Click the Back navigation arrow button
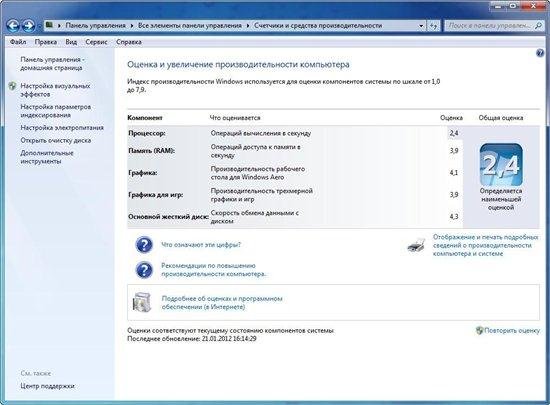 (13, 26)
